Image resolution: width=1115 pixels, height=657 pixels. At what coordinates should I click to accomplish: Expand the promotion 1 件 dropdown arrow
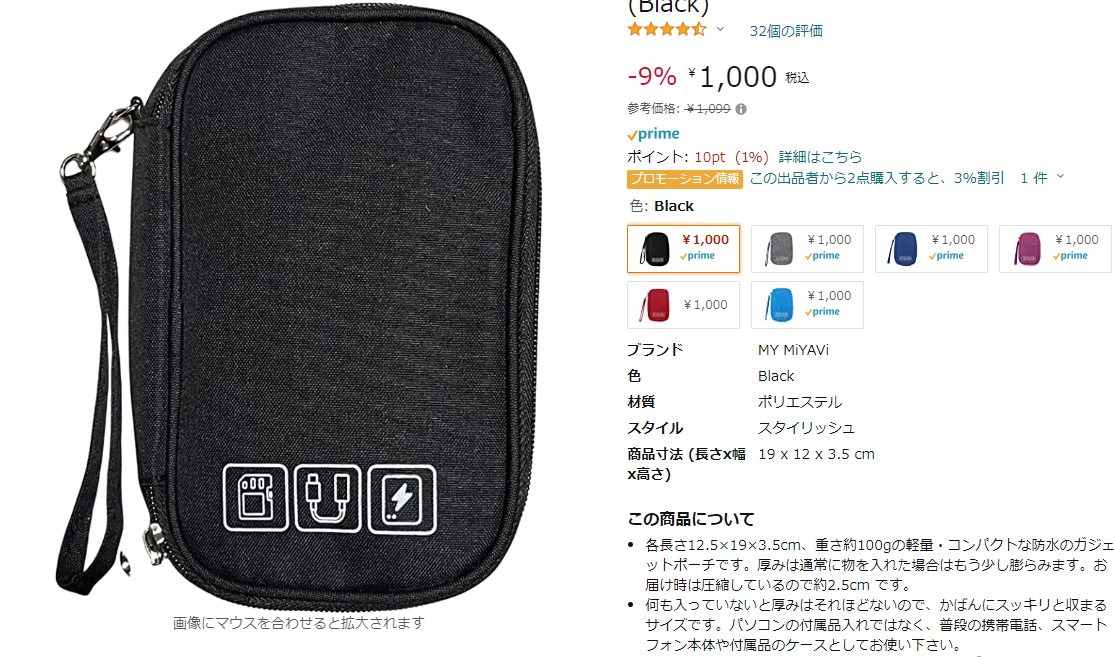(x=1060, y=176)
